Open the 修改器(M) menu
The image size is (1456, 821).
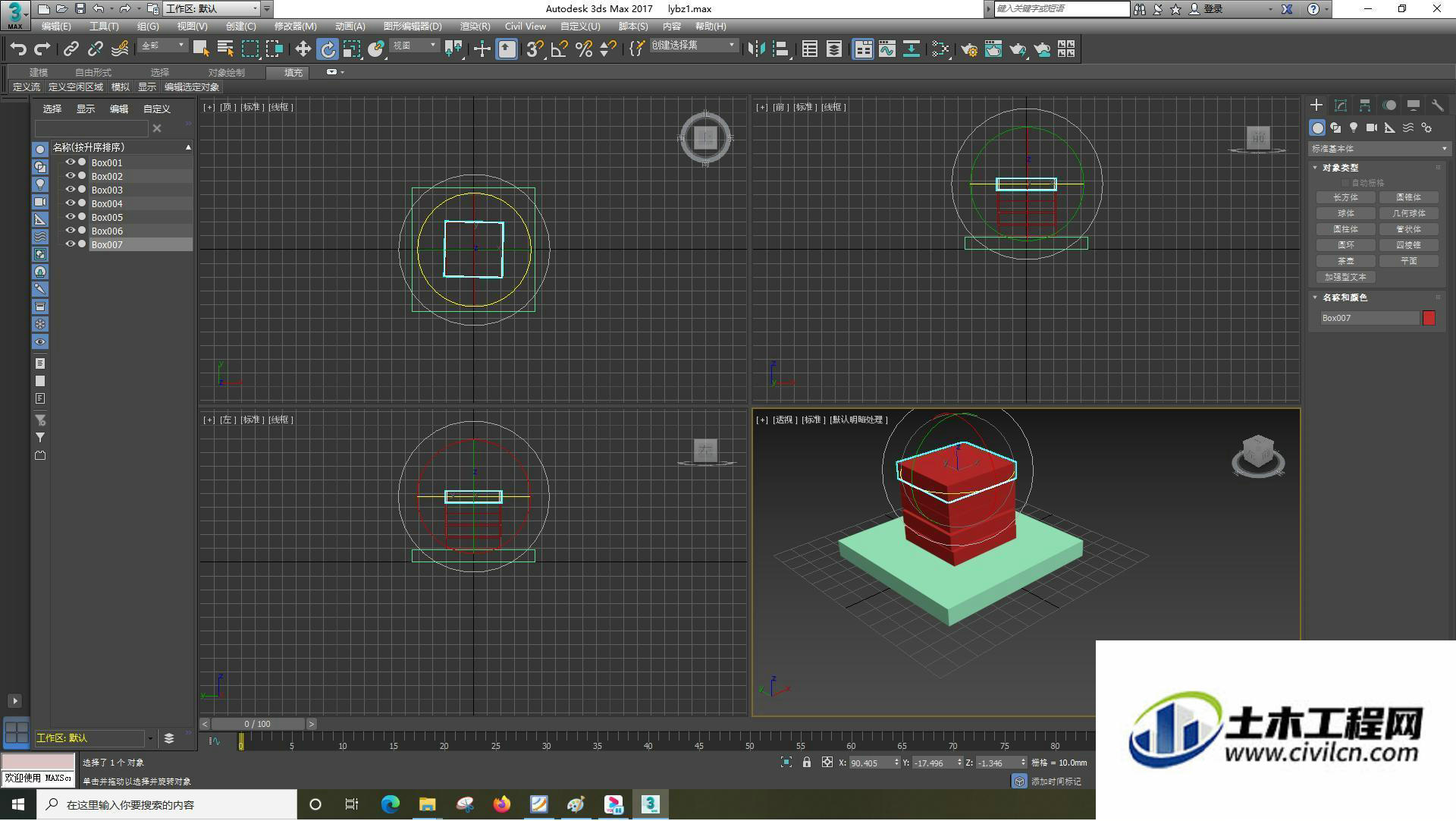(296, 27)
